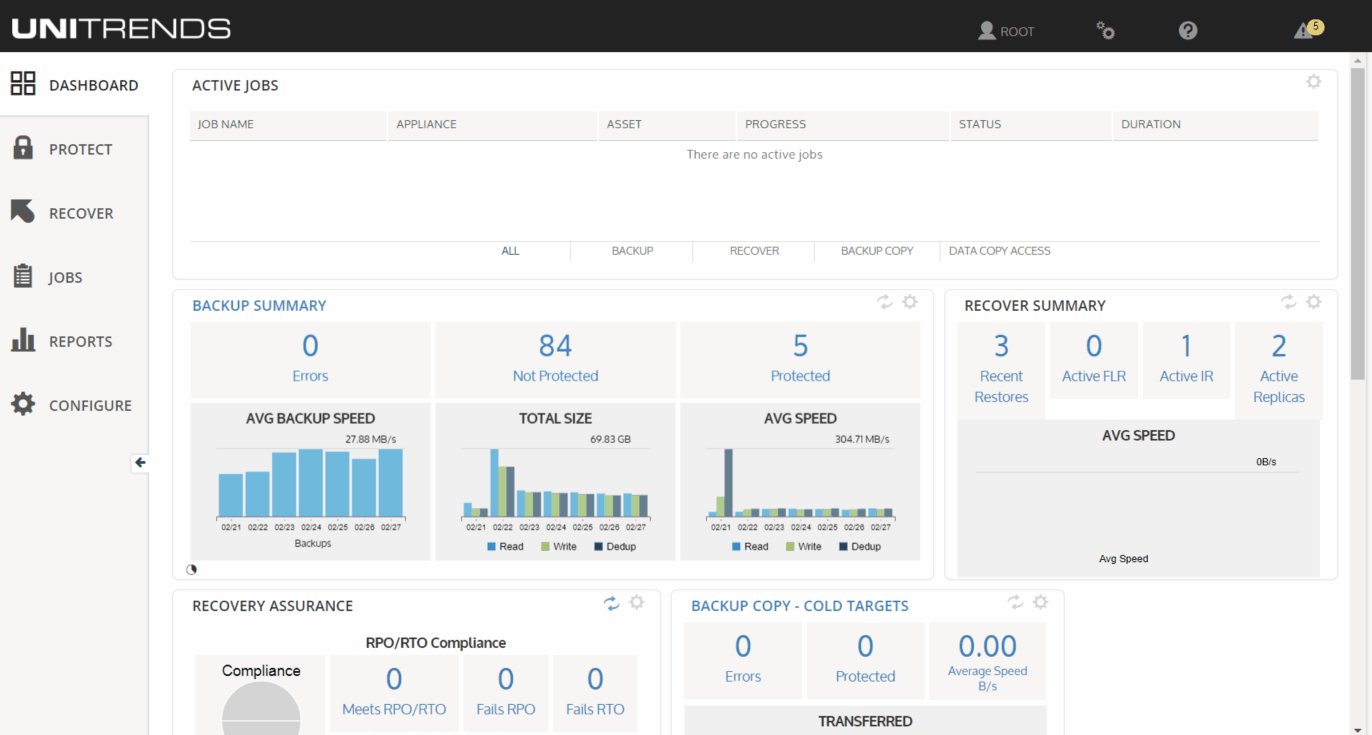Click the '0B/s' value in Recover Summary chart
This screenshot has height=735, width=1372.
(1266, 462)
